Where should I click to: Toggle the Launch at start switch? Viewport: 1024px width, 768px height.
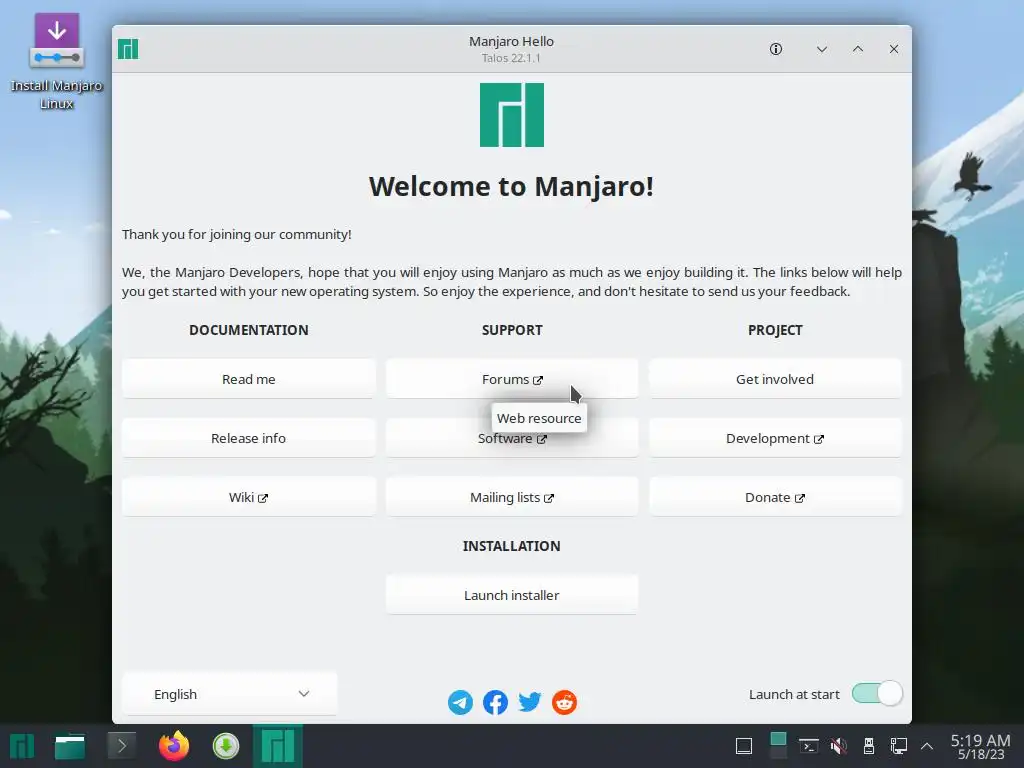877,694
